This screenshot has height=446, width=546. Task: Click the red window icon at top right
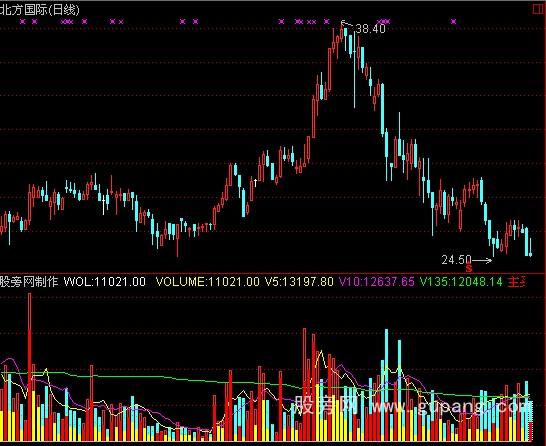click(539, 9)
